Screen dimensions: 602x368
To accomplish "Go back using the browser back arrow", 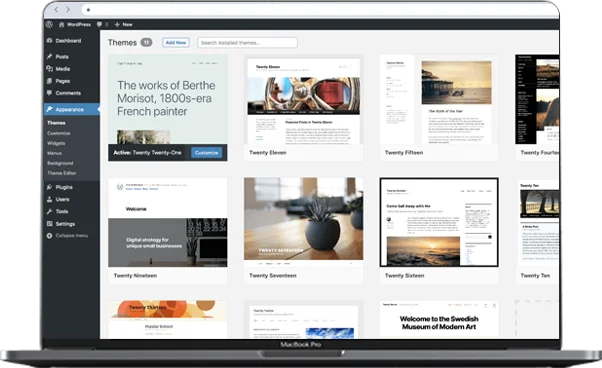I will pyautogui.click(x=56, y=10).
